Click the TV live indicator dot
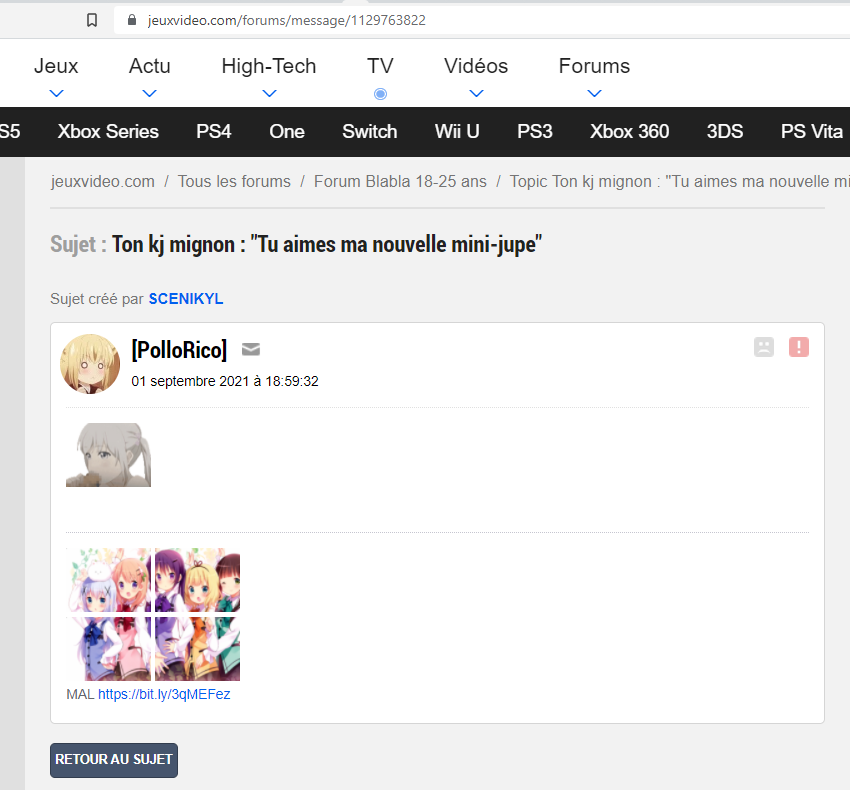Screen dimensions: 850x790 381,94
